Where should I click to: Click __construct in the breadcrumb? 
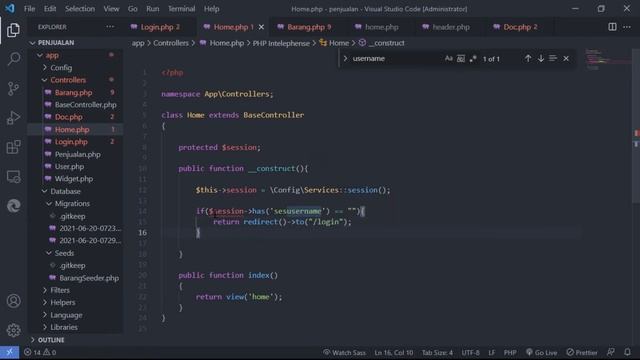coord(386,43)
